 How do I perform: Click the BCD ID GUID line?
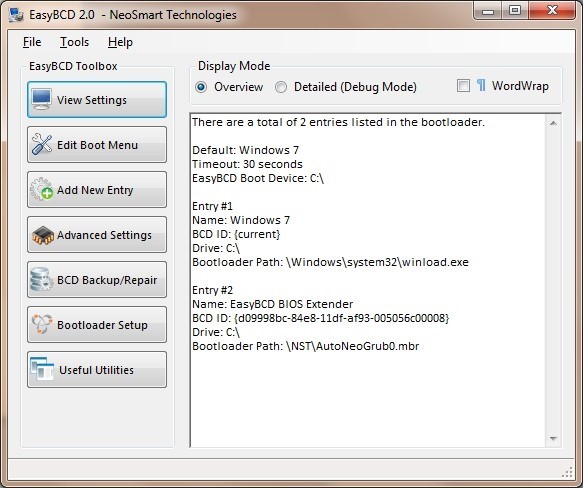click(321, 318)
